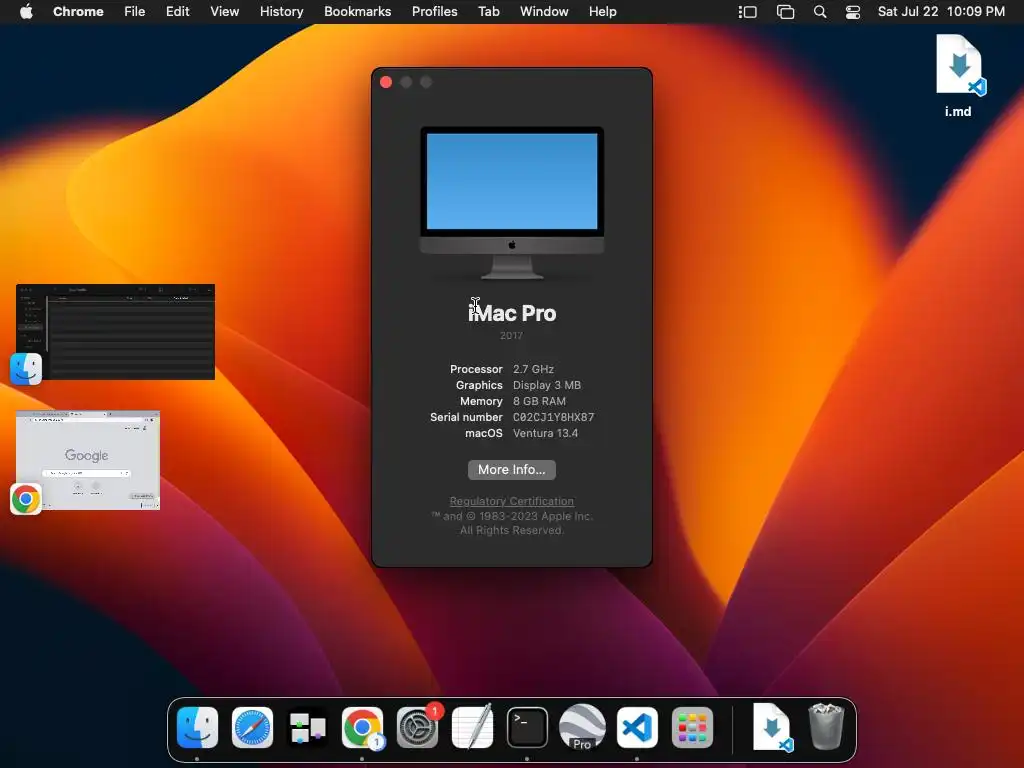Image resolution: width=1024 pixels, height=768 pixels.
Task: Open System Settings from the Dock
Action: 418,728
